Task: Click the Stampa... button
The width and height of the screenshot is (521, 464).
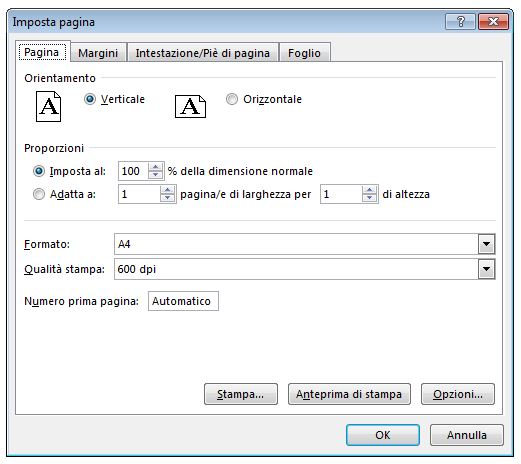Action: [x=241, y=394]
